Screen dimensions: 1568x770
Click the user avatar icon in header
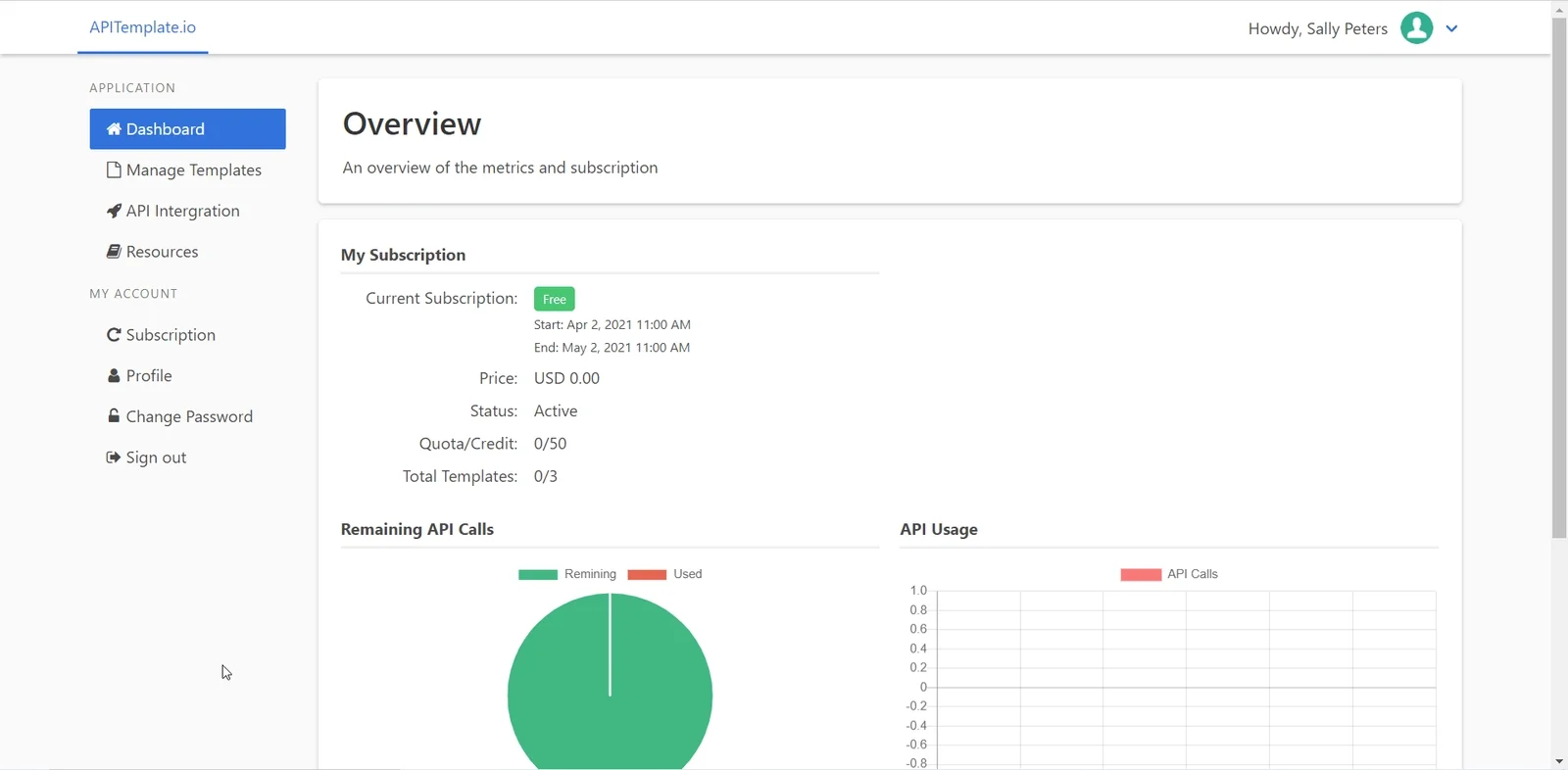pyautogui.click(x=1416, y=27)
